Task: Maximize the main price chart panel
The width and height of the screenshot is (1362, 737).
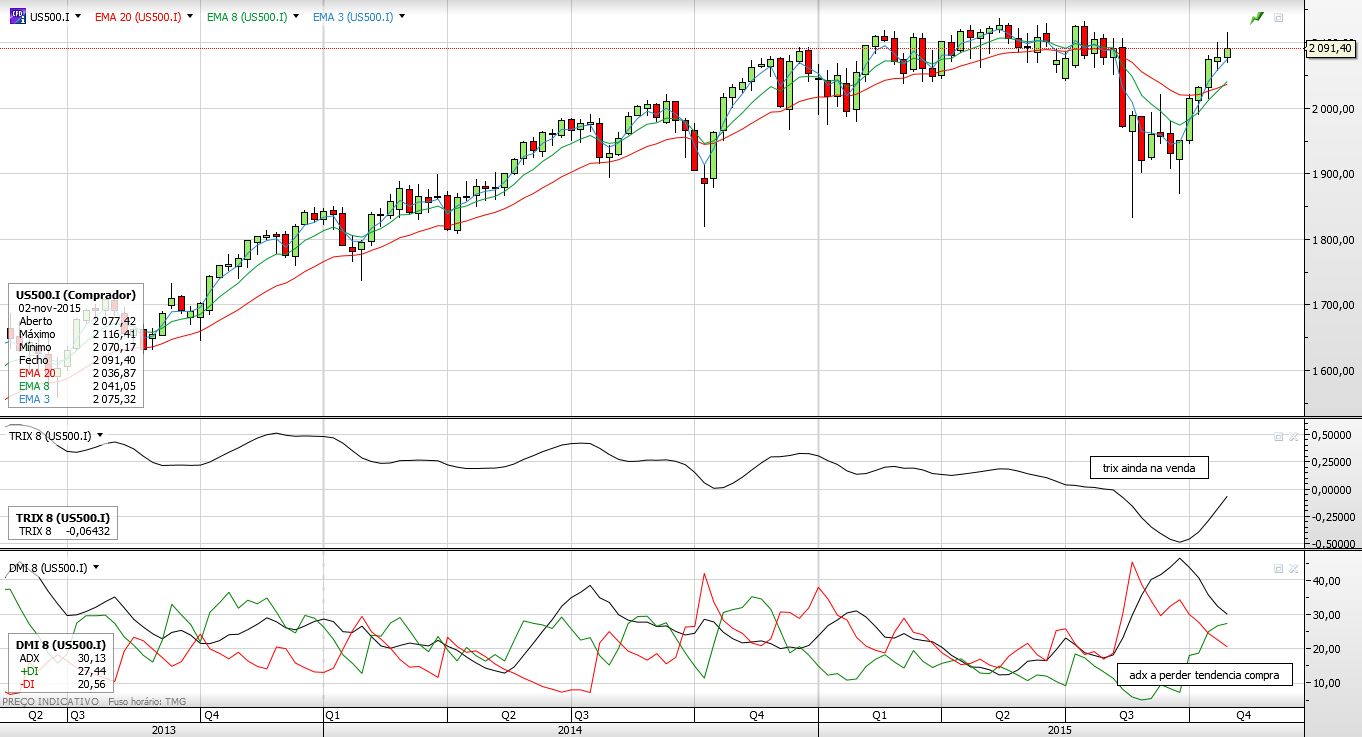Action: point(1278,18)
